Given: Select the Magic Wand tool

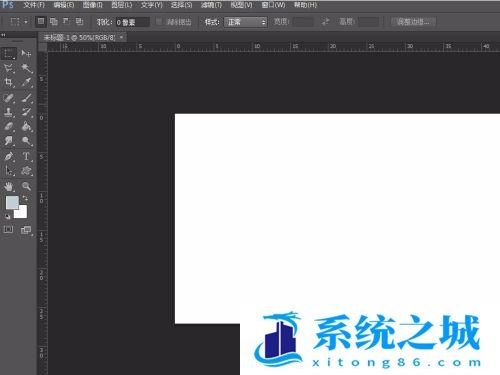Looking at the screenshot, I should (x=26, y=68).
